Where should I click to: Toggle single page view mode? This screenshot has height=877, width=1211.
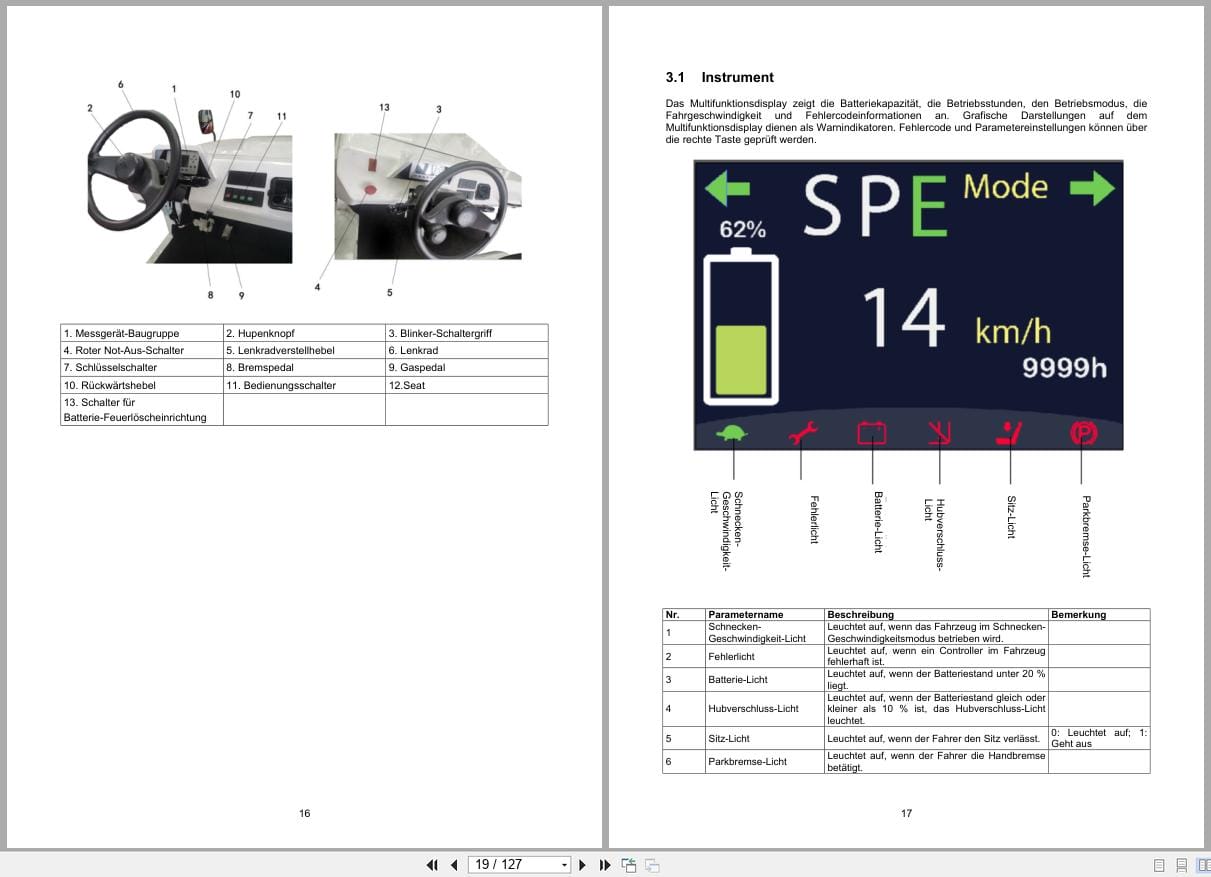coord(1159,863)
